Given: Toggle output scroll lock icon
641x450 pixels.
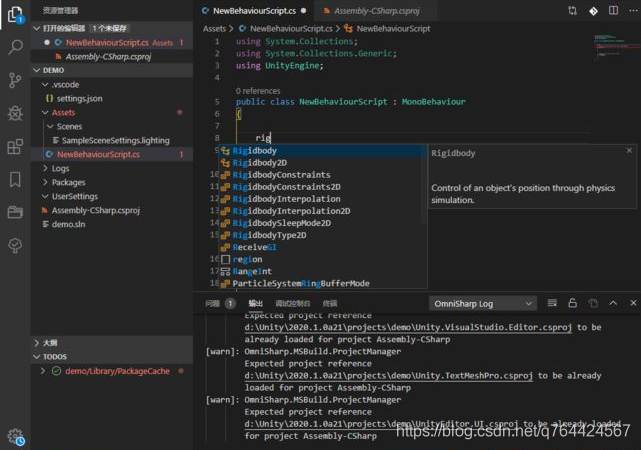Looking at the screenshot, I should tap(572, 303).
